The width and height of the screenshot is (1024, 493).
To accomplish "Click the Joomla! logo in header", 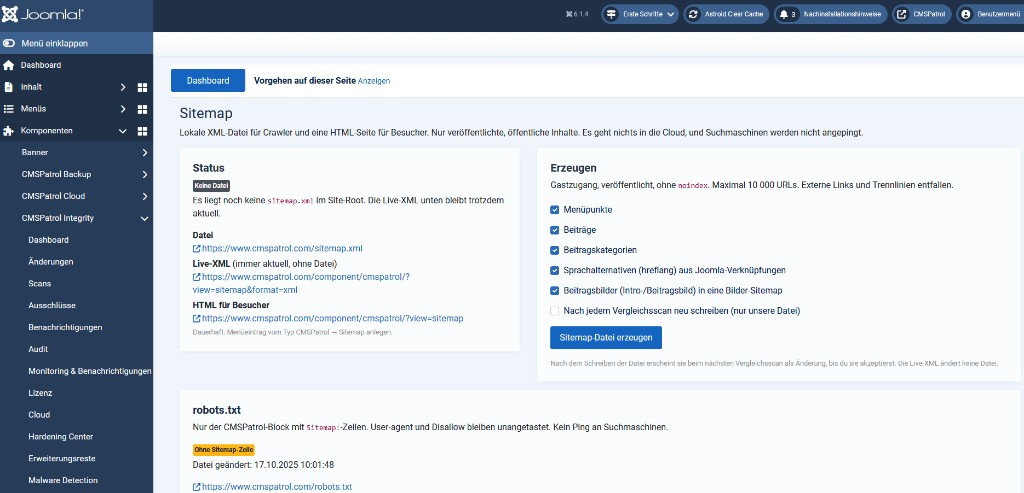I will [42, 14].
